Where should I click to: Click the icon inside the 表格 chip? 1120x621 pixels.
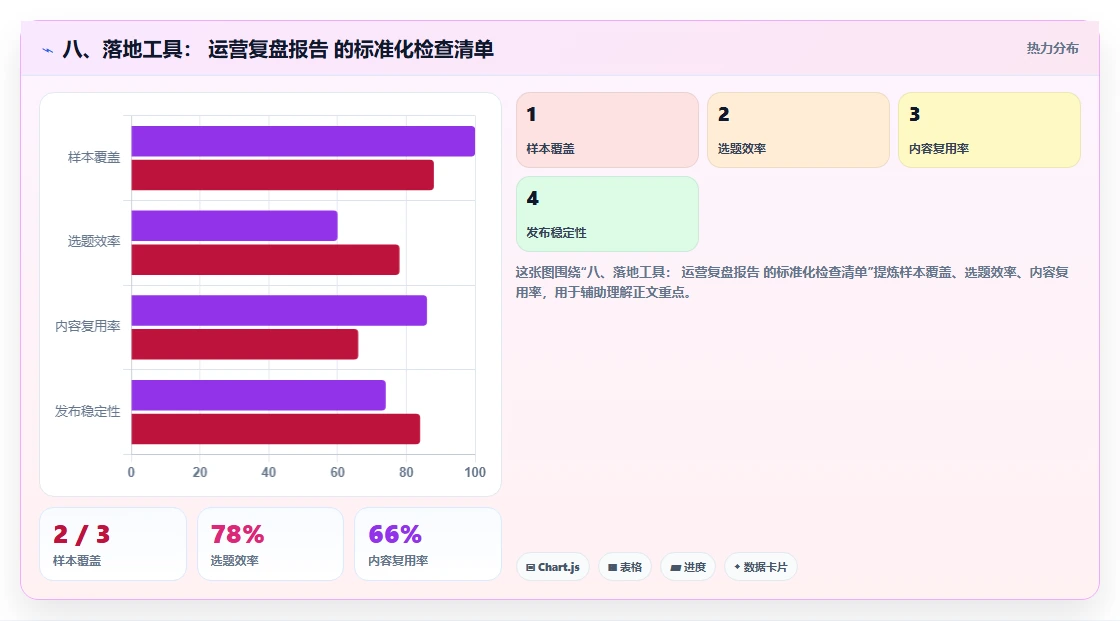click(x=612, y=567)
